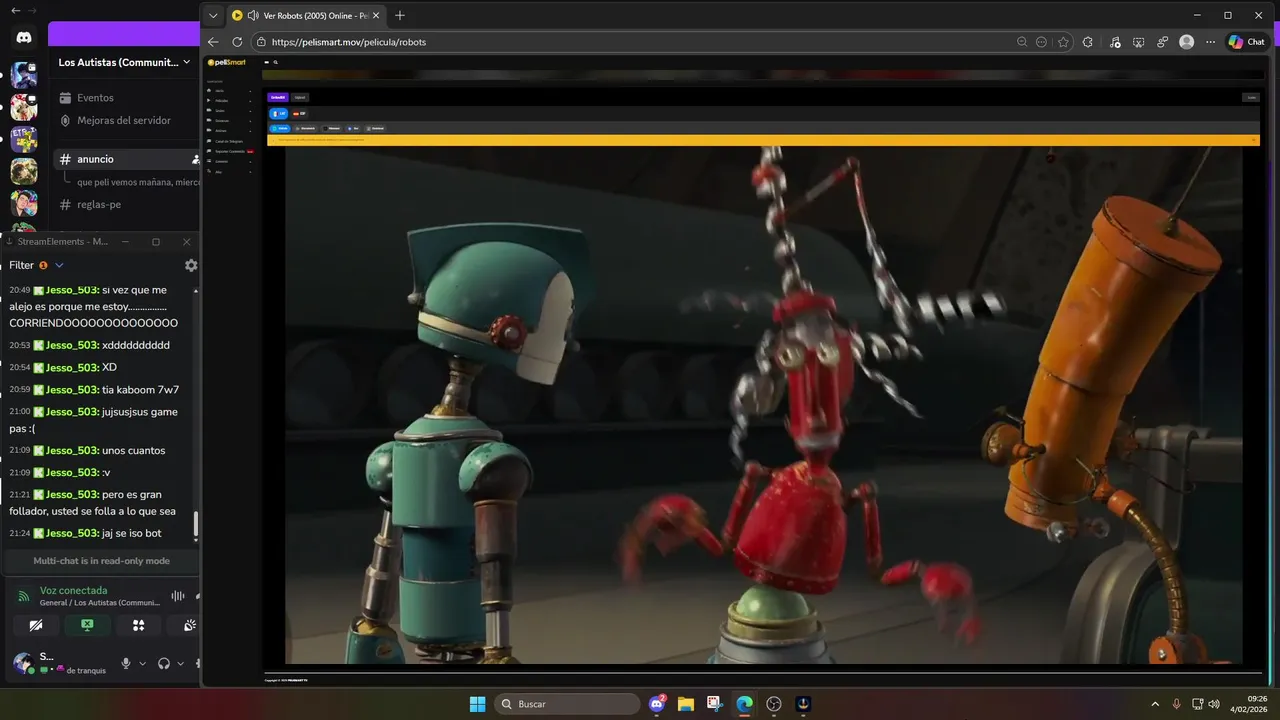1280x720 pixels.
Task: Select the reglas-pe channel in Discord
Action: (x=99, y=204)
